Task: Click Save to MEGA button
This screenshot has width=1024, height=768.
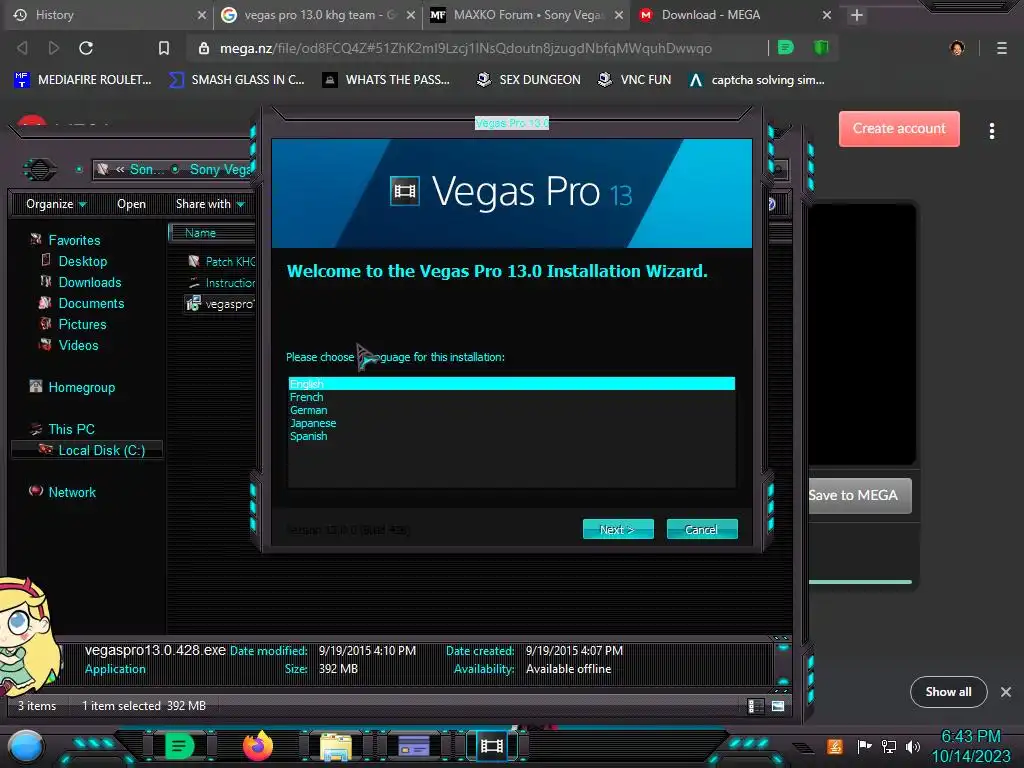Action: 859,495
